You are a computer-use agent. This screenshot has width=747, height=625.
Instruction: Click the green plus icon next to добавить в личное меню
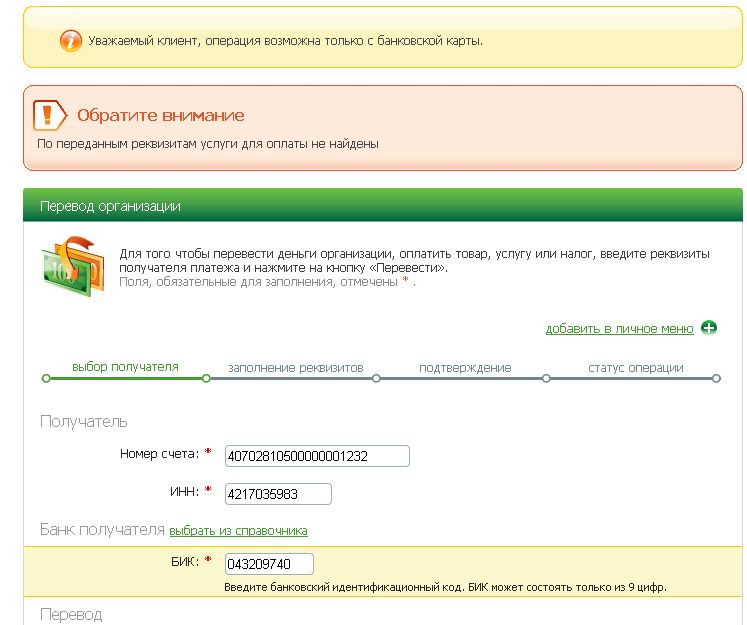click(x=709, y=328)
